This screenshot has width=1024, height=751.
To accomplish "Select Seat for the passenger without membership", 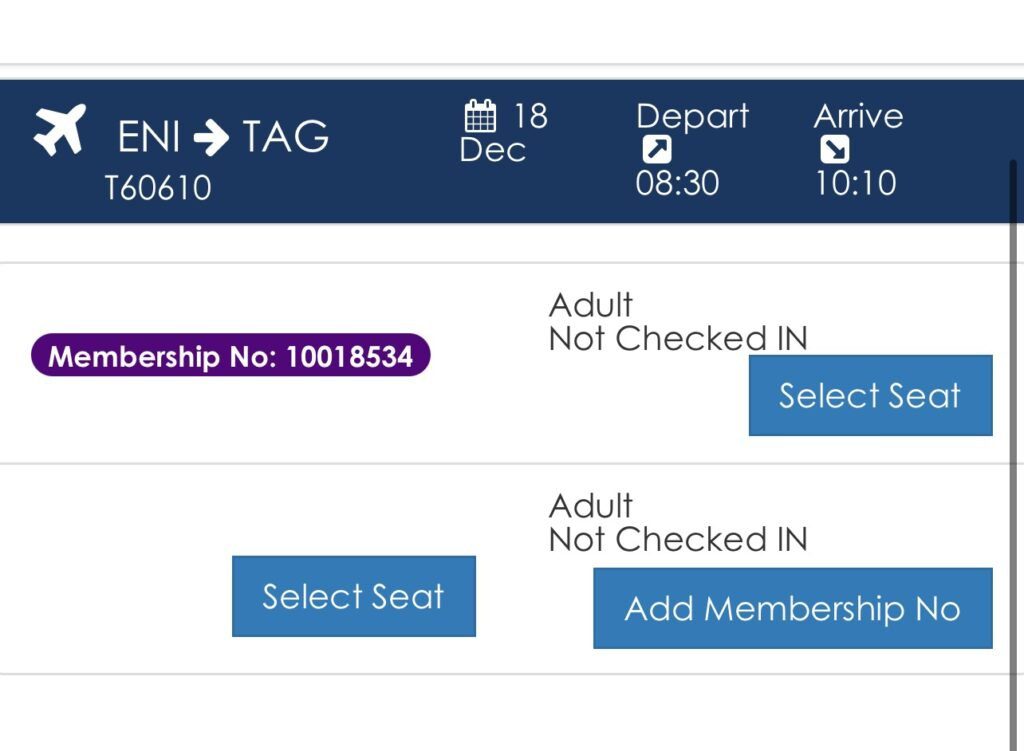I will pyautogui.click(x=353, y=596).
